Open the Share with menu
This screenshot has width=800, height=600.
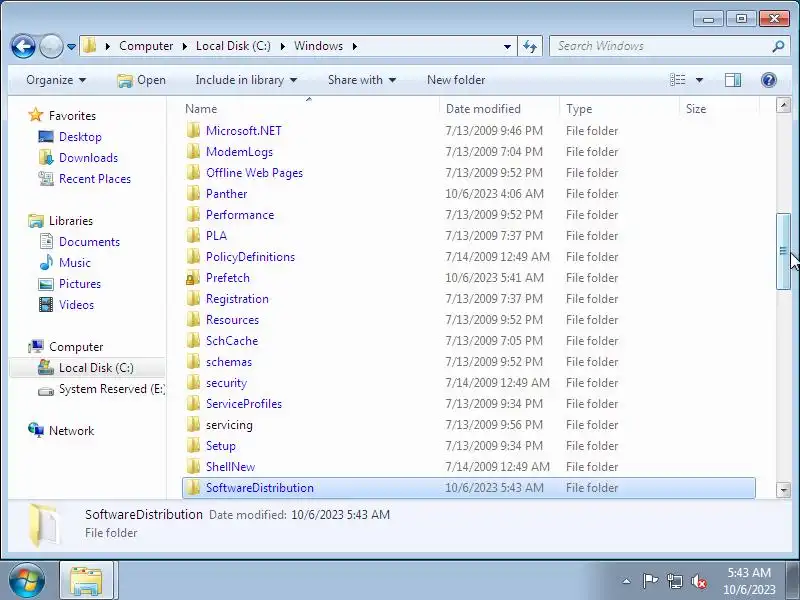[362, 80]
